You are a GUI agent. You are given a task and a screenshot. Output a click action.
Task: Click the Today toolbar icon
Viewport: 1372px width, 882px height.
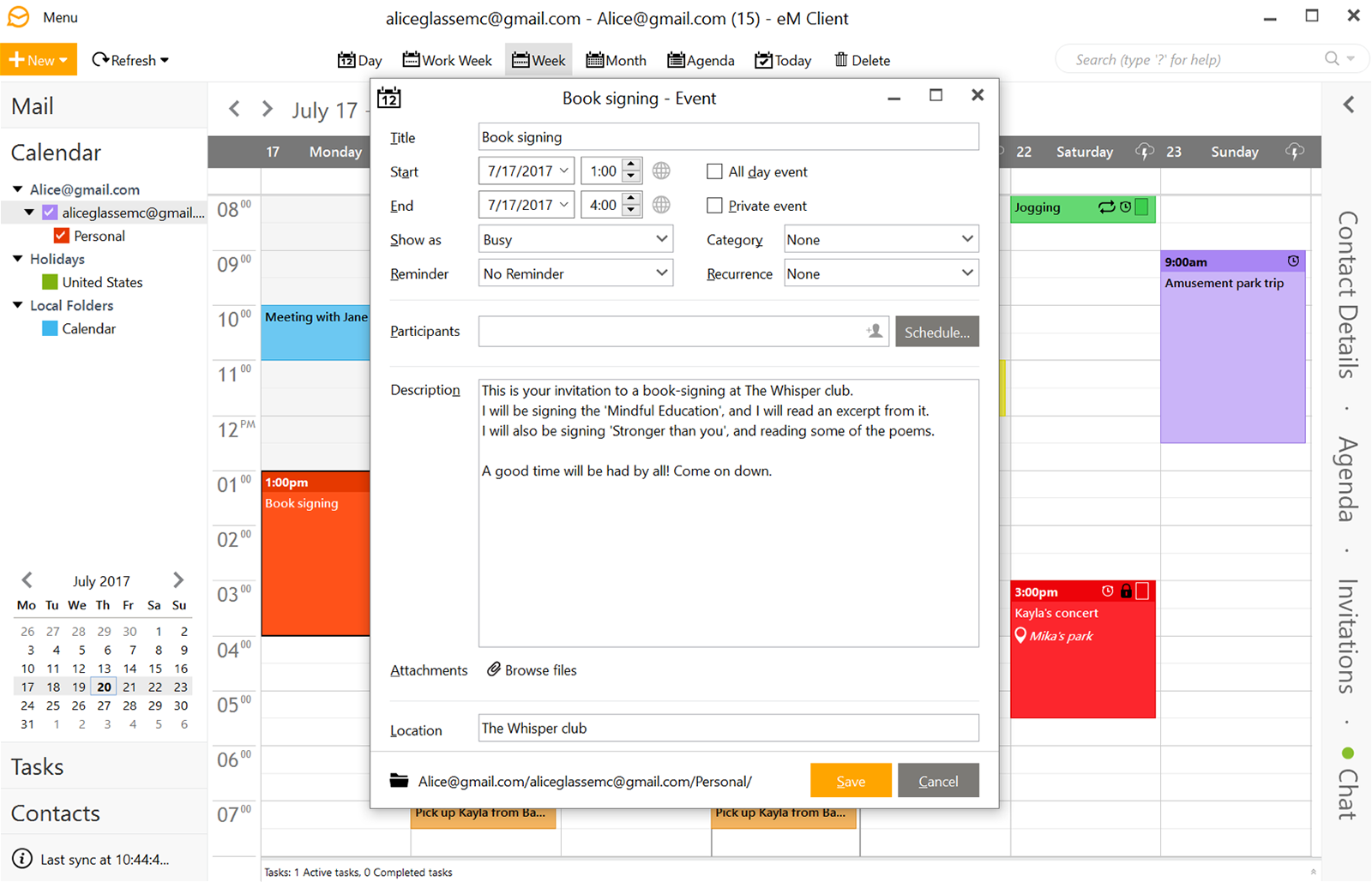pos(764,59)
